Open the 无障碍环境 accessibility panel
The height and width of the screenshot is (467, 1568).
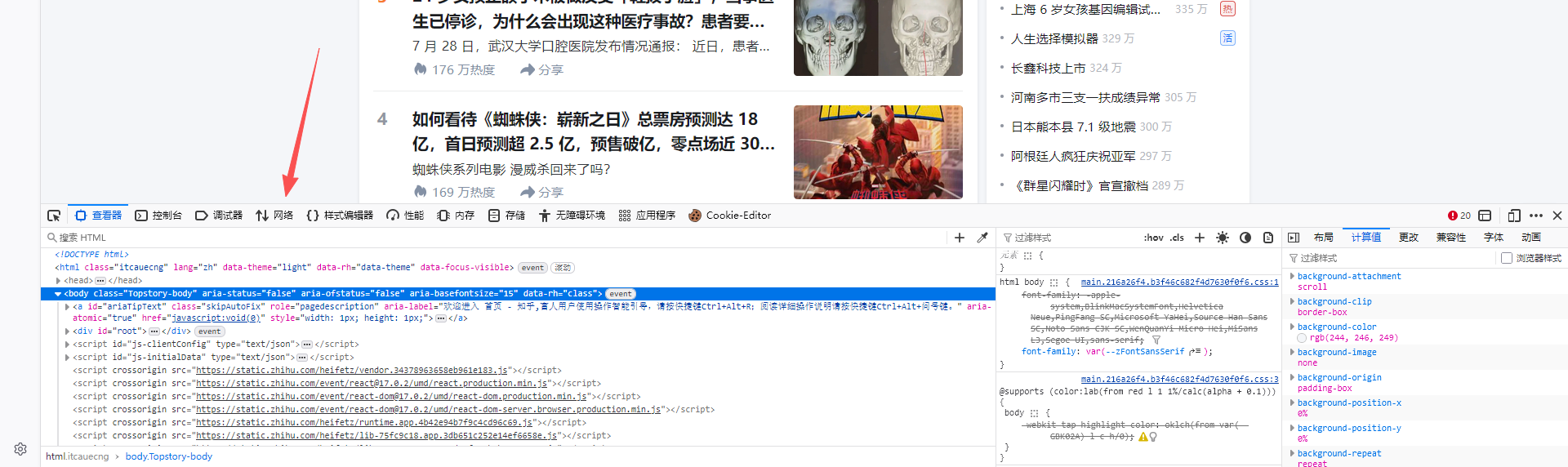[x=572, y=216]
